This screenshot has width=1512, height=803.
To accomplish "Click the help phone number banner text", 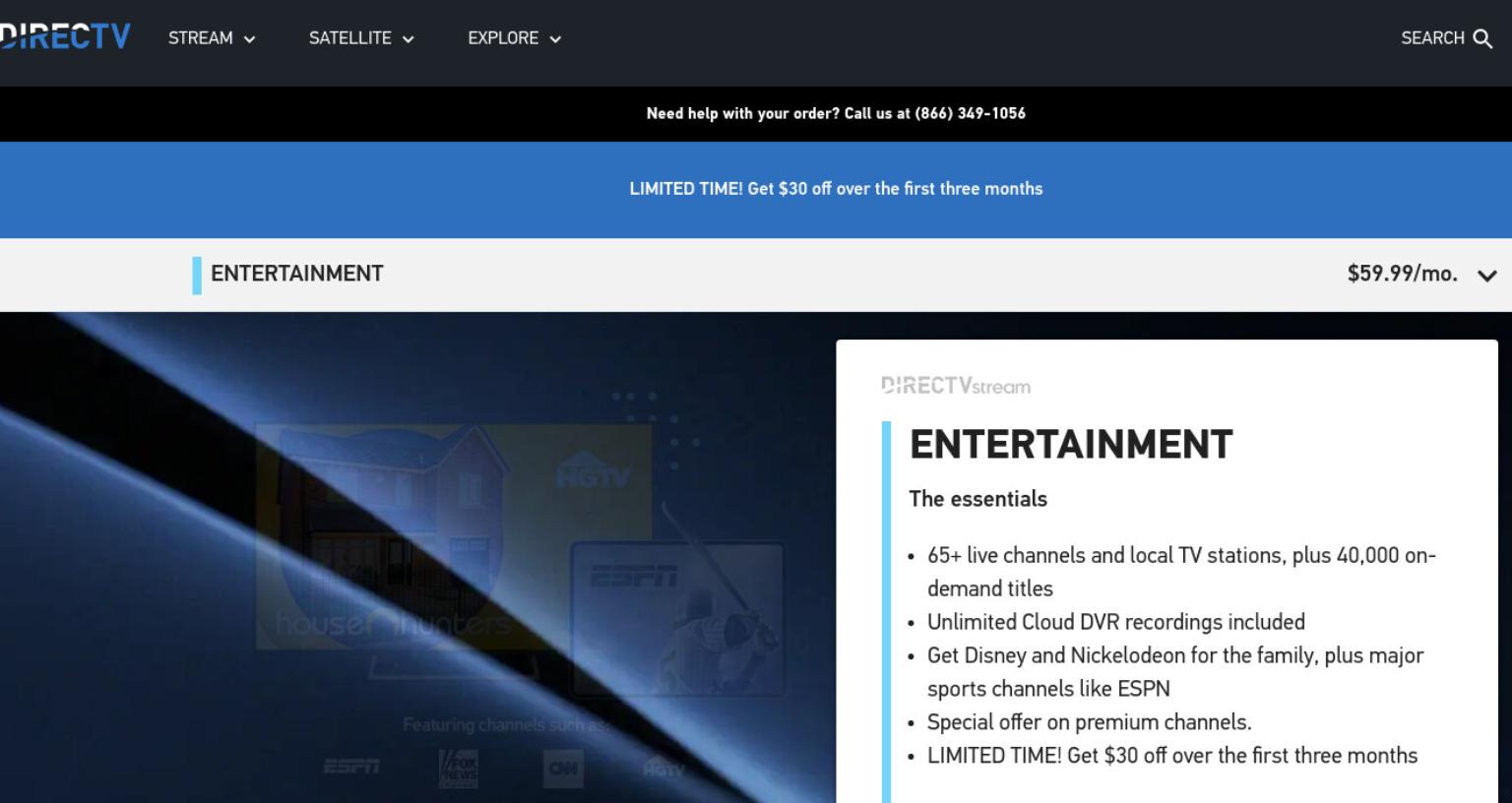I will [836, 113].
